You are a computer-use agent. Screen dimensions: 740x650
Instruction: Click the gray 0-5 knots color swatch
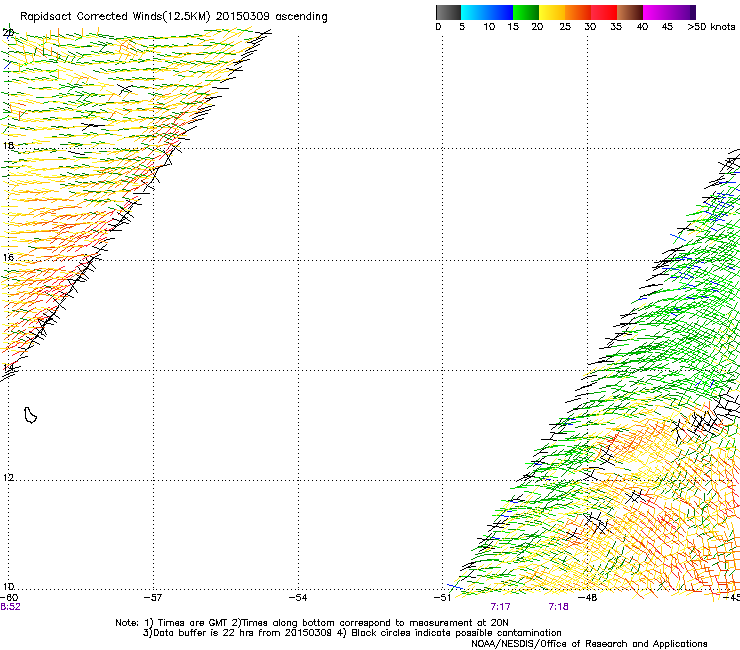[x=448, y=12]
